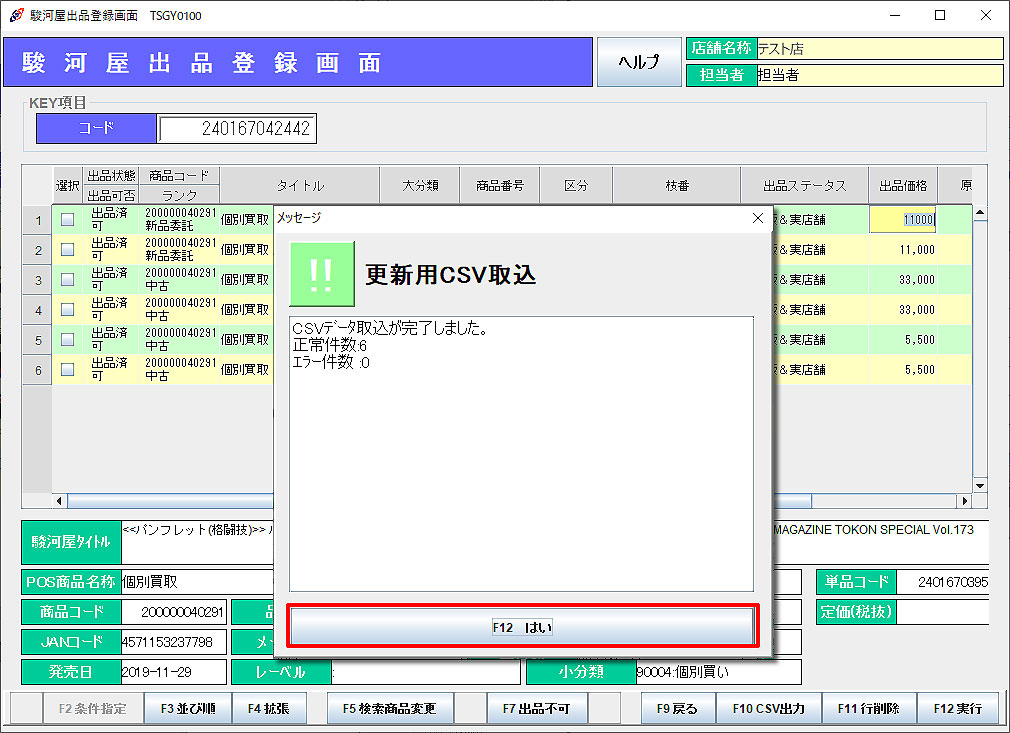Click F5 検索商品変更 button
The image size is (1010, 733).
click(x=389, y=708)
